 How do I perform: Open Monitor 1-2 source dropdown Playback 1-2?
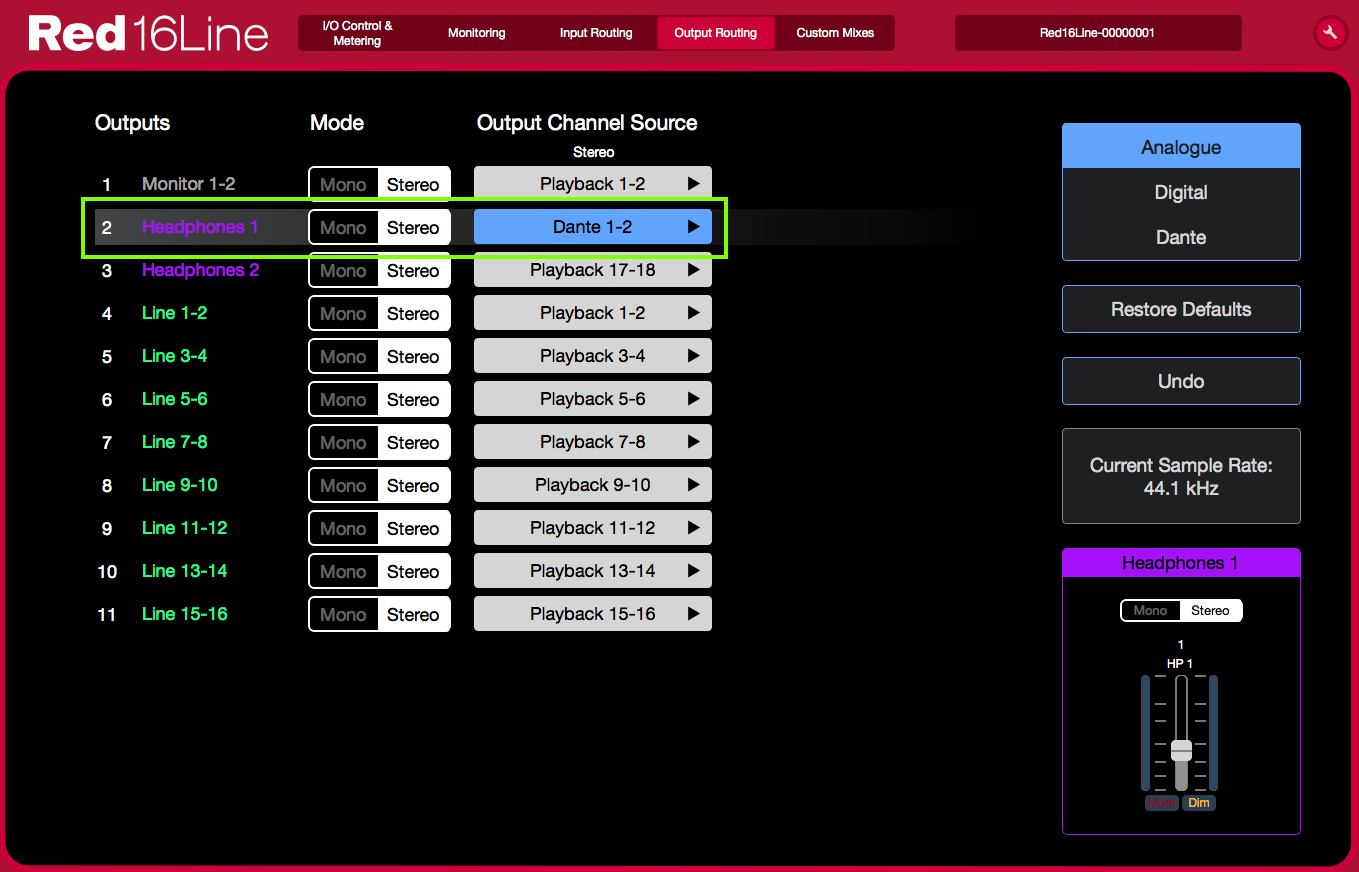593,184
